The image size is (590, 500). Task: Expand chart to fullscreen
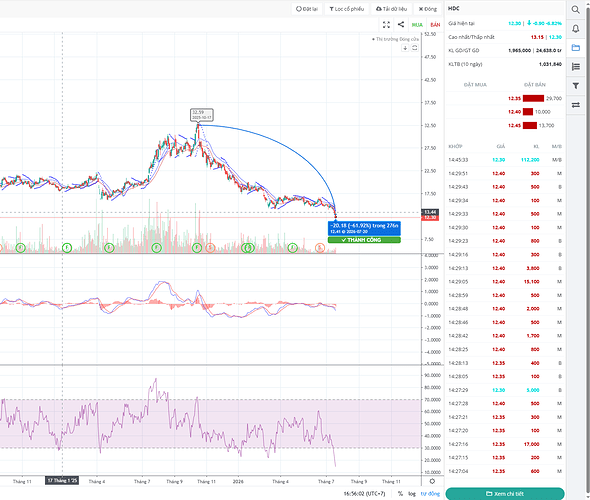click(386, 25)
